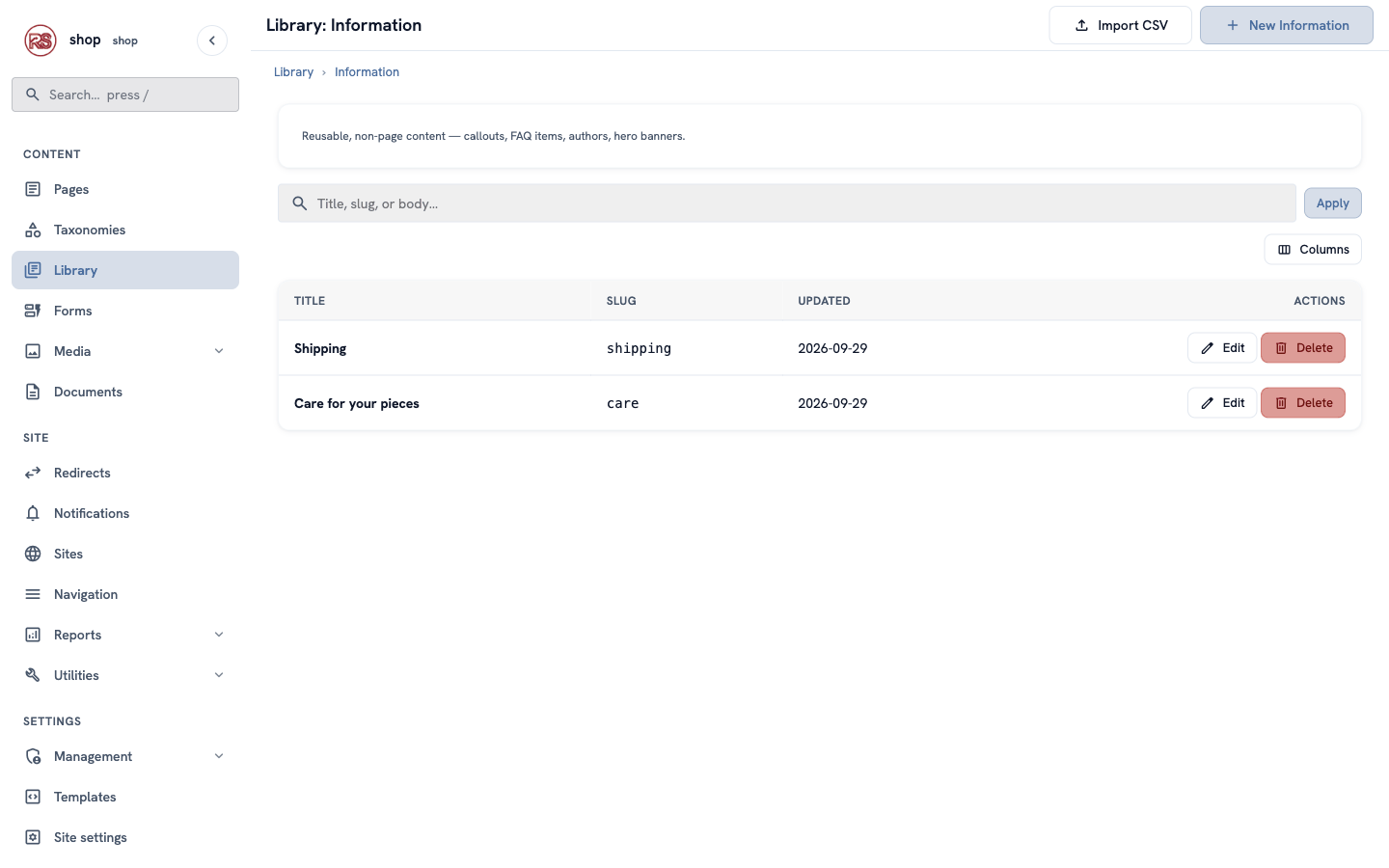Click the Documents file icon
The image size is (1389, 868).
[33, 392]
